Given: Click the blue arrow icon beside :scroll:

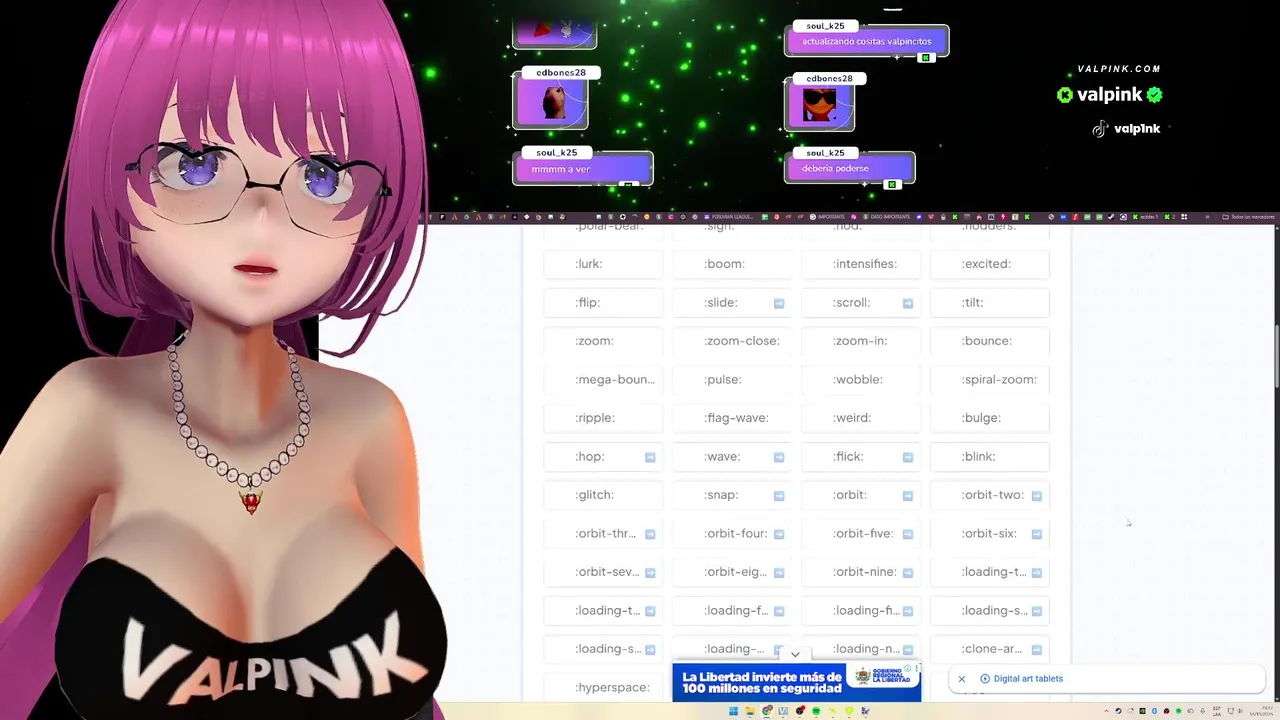Looking at the screenshot, I should pyautogui.click(x=908, y=303).
